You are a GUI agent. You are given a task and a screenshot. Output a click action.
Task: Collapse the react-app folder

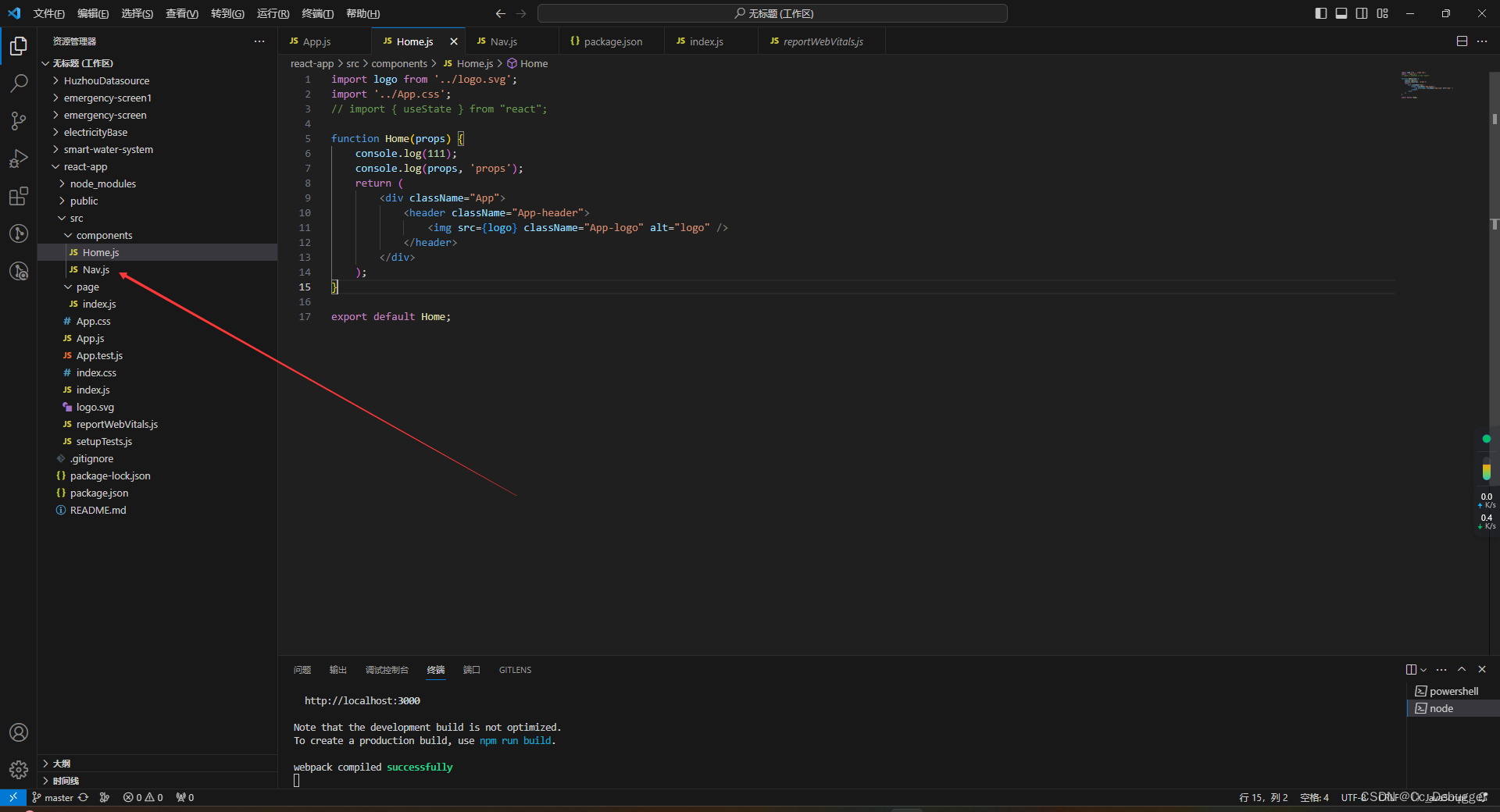click(158, 166)
